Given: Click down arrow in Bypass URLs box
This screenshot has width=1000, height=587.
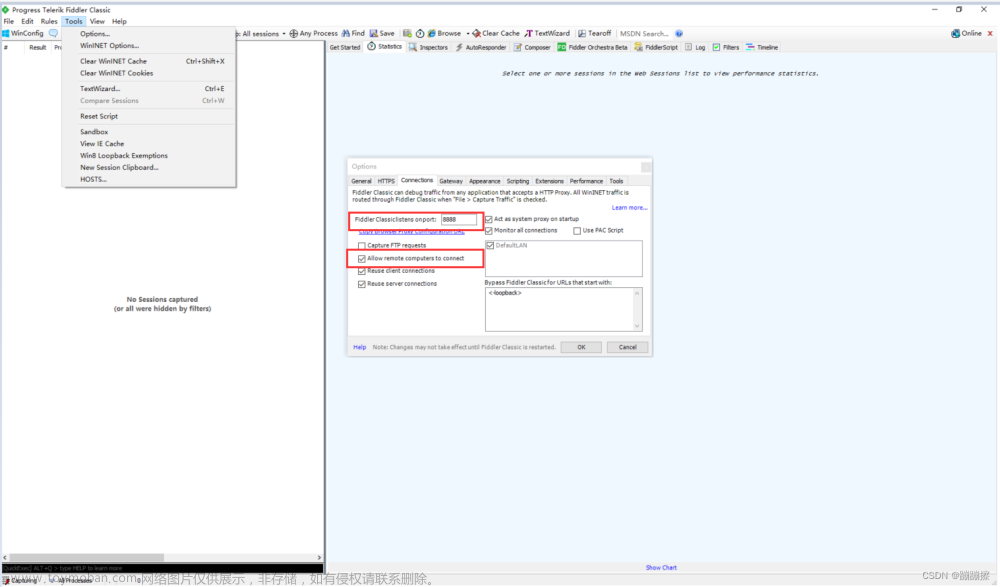Looking at the screenshot, I should point(636,326).
